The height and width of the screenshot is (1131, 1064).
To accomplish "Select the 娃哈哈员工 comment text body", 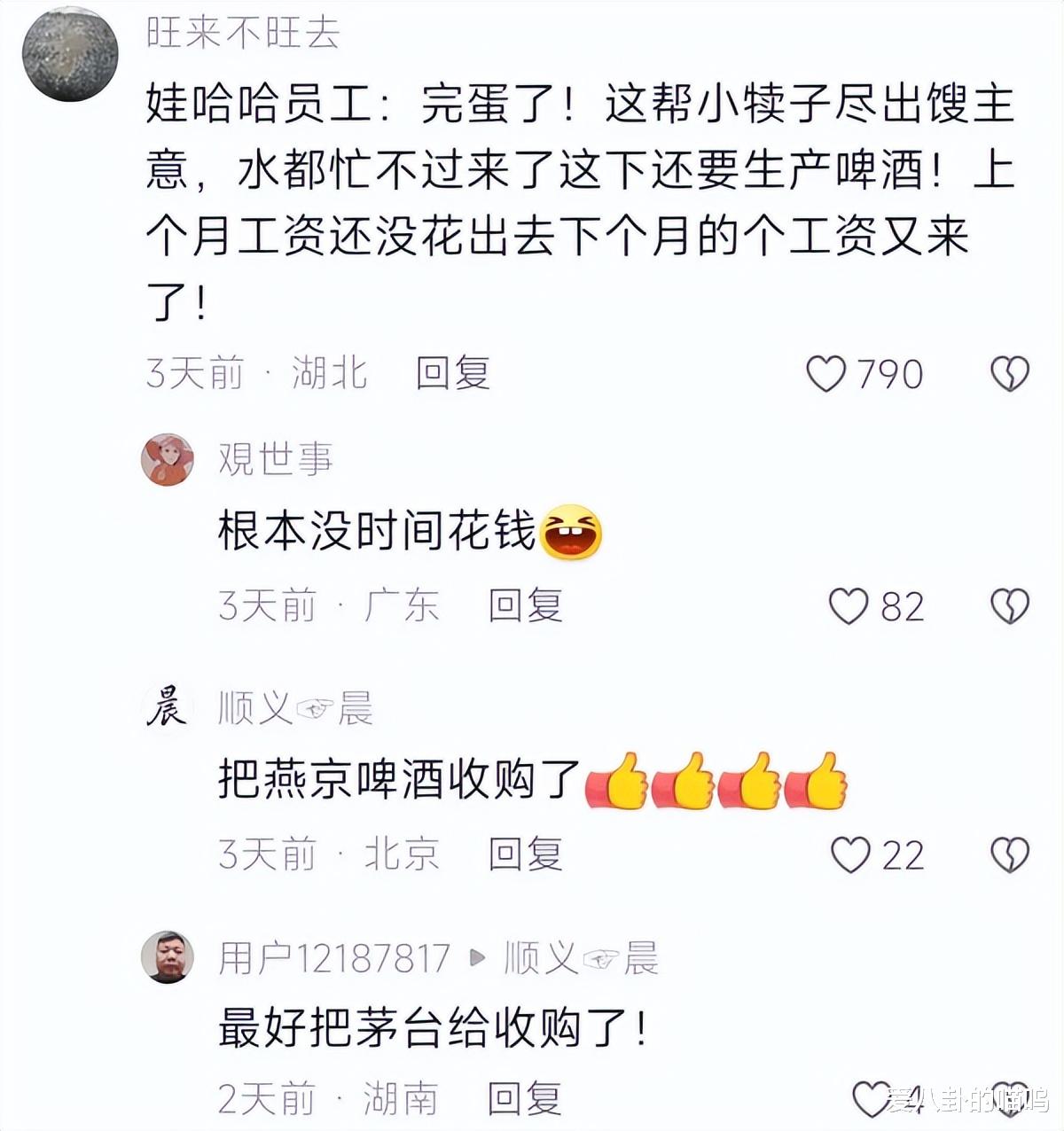I will 581,204.
